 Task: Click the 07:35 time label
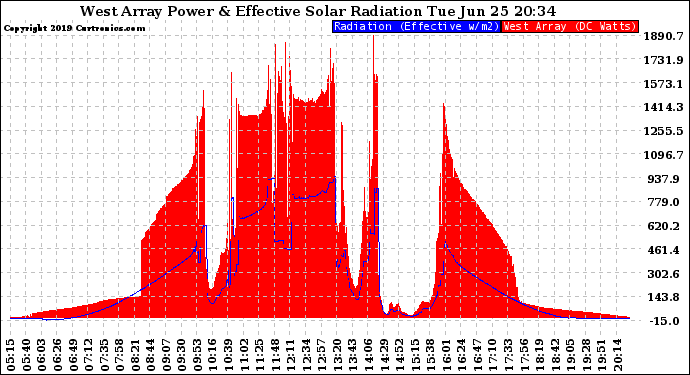pos(104,355)
